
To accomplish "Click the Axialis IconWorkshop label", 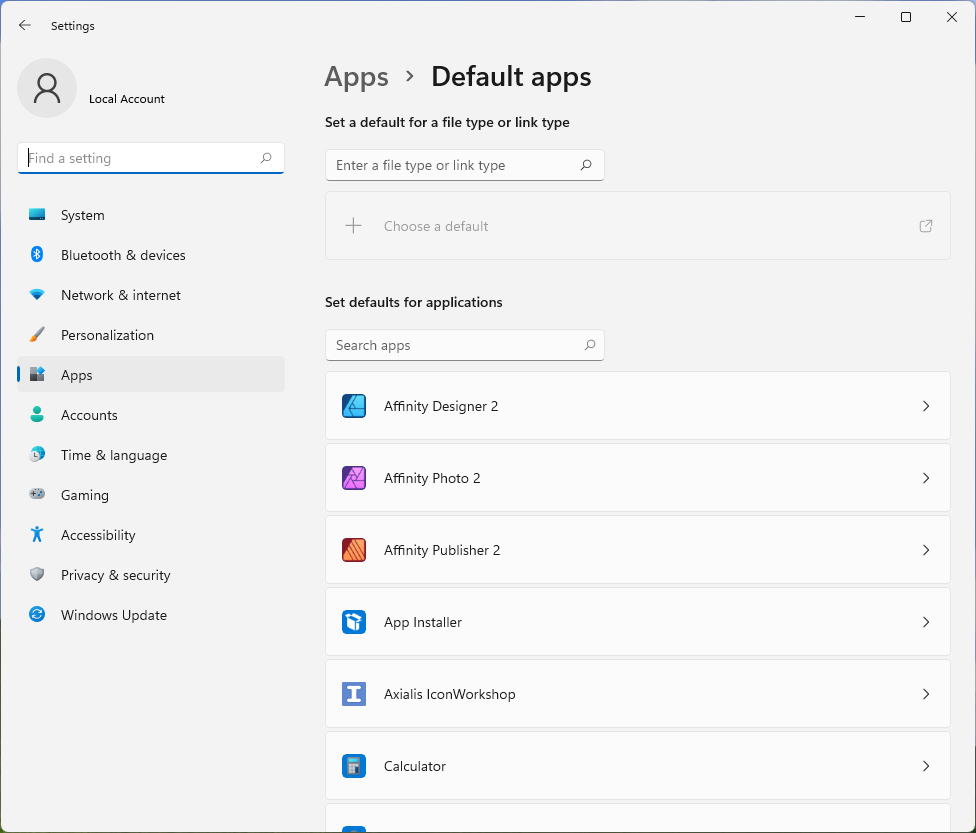I will [449, 694].
